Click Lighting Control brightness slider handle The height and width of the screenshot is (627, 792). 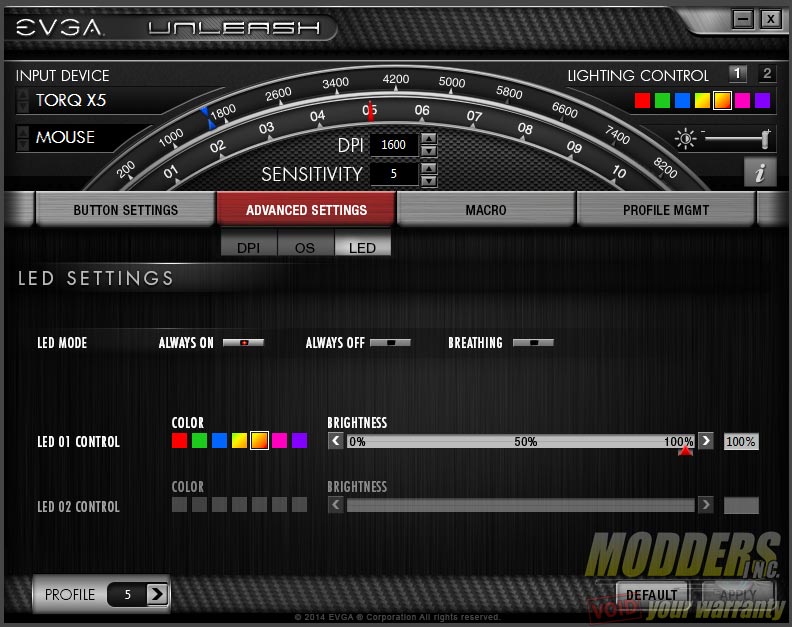click(766, 139)
